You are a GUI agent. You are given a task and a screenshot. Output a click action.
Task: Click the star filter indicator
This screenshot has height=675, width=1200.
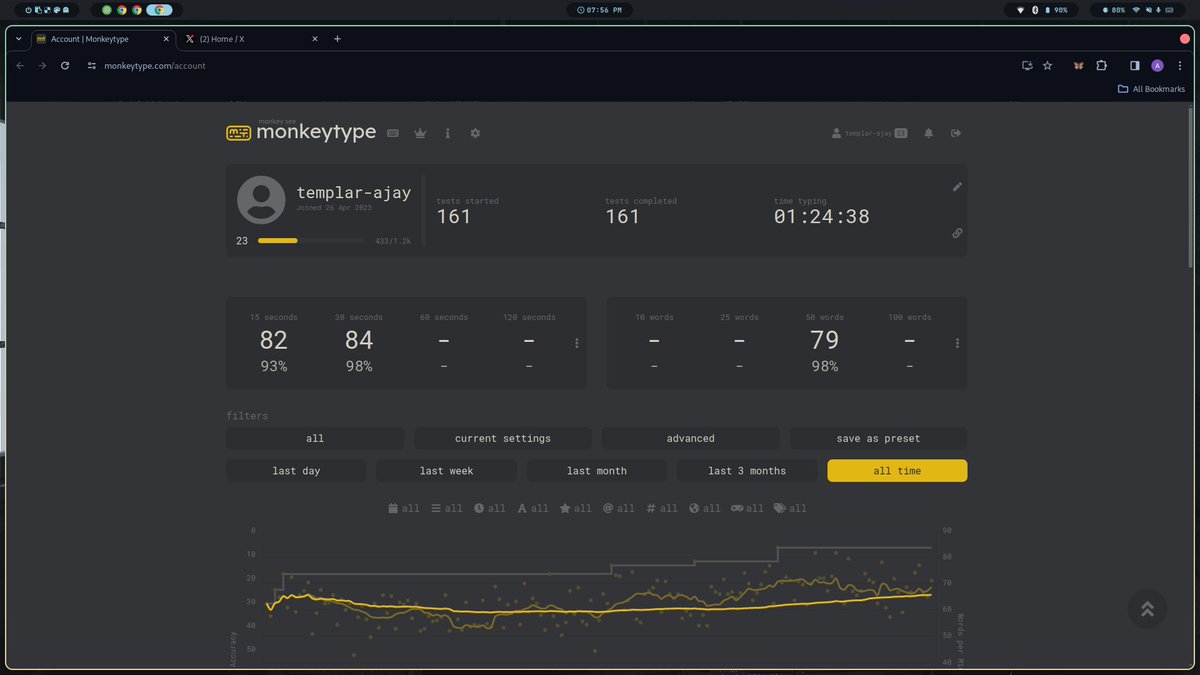click(x=576, y=508)
